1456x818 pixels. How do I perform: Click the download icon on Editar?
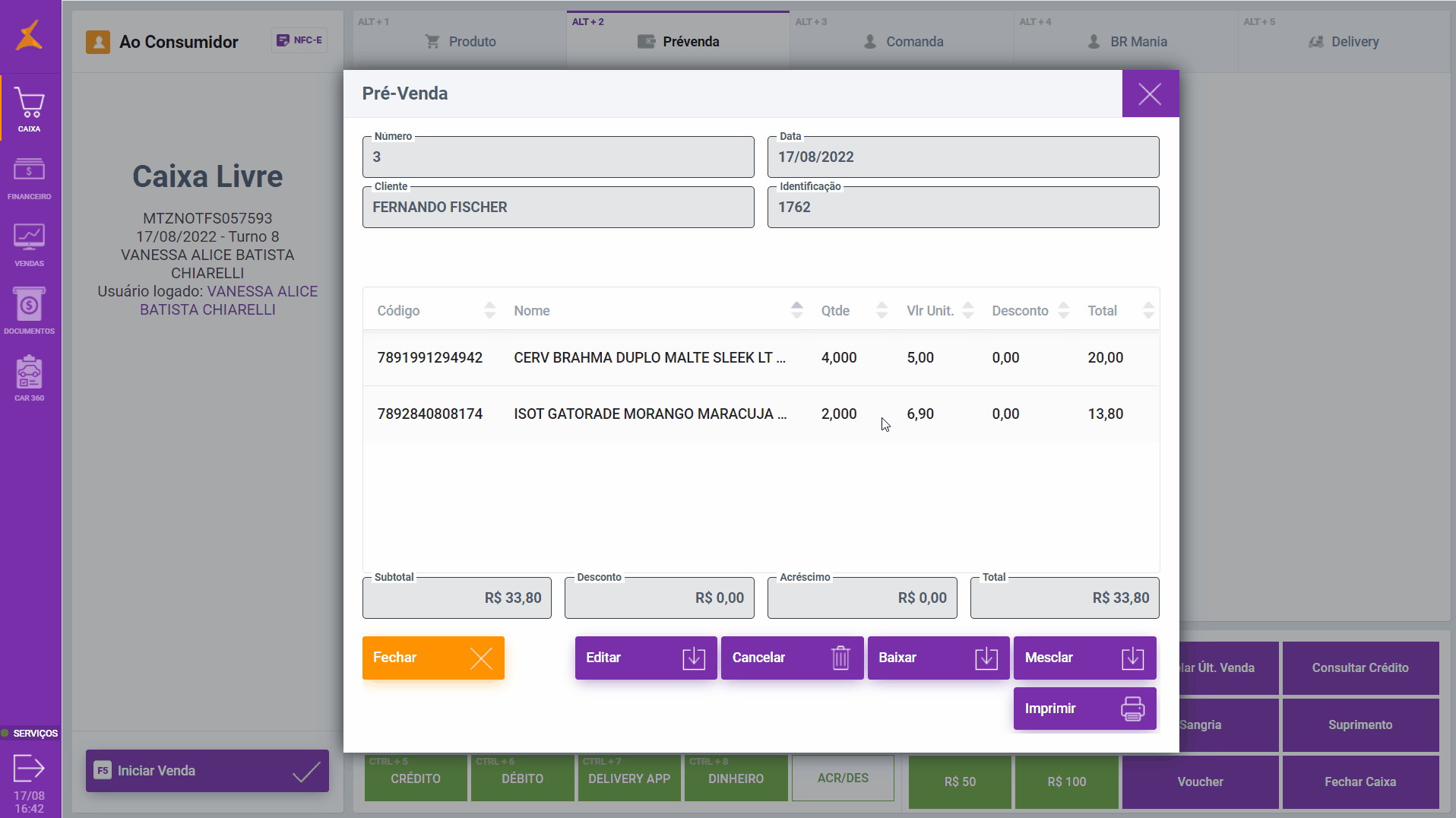[694, 658]
